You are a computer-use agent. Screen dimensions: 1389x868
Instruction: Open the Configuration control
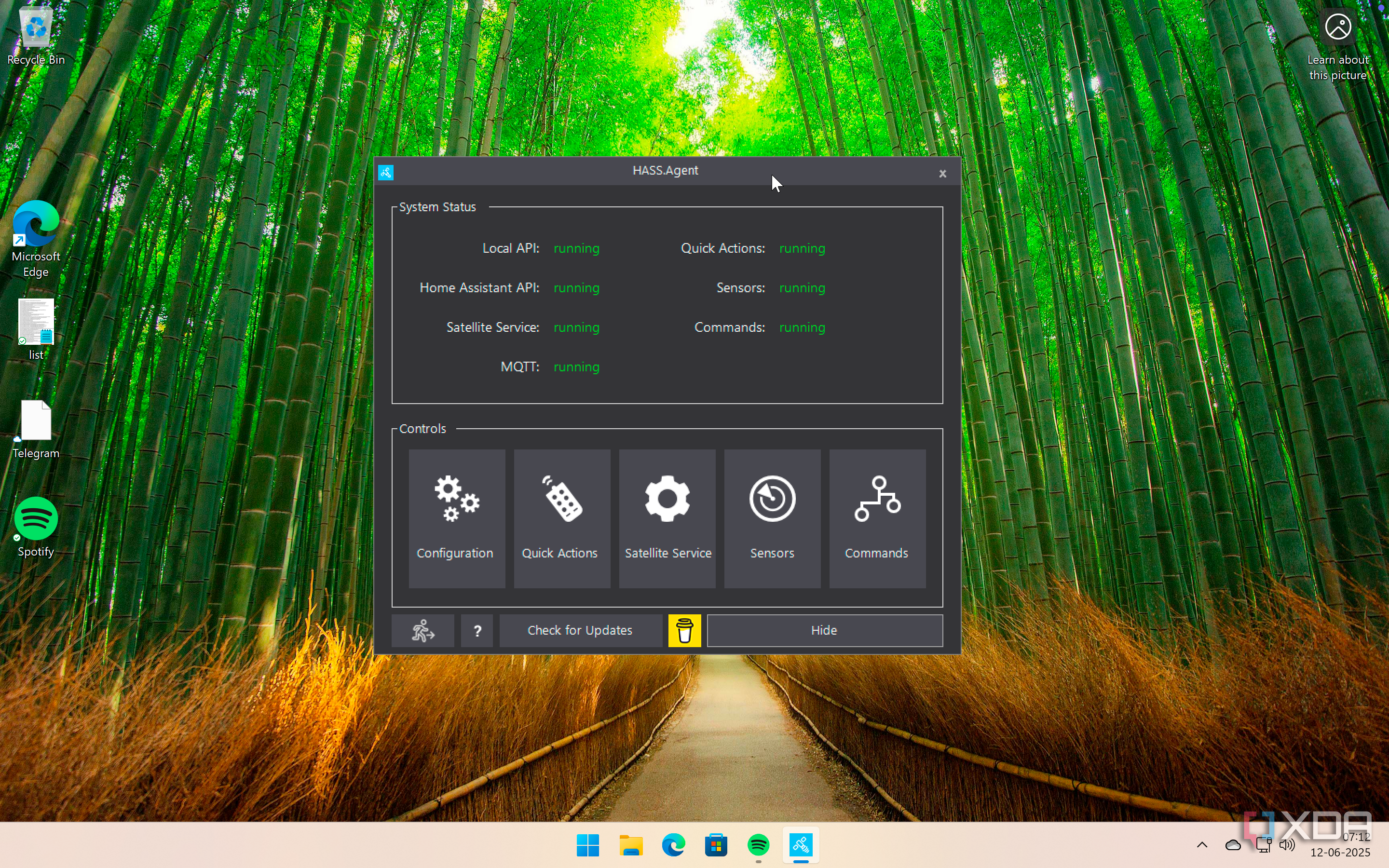[456, 518]
